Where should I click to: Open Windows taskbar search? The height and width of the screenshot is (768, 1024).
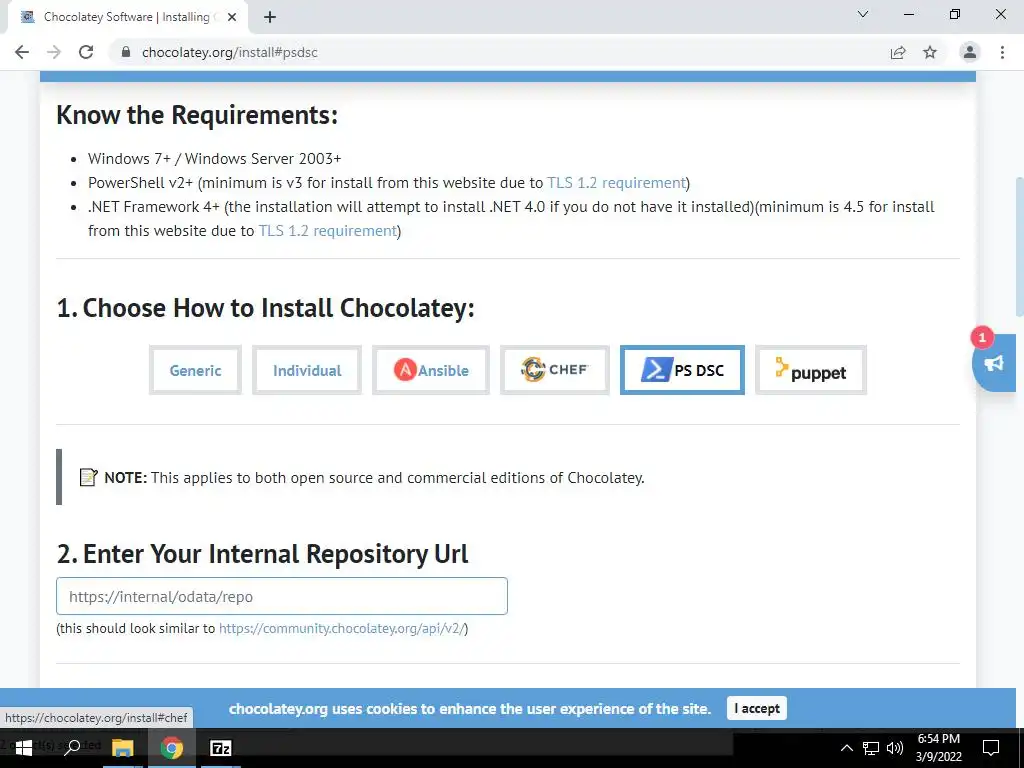point(72,748)
